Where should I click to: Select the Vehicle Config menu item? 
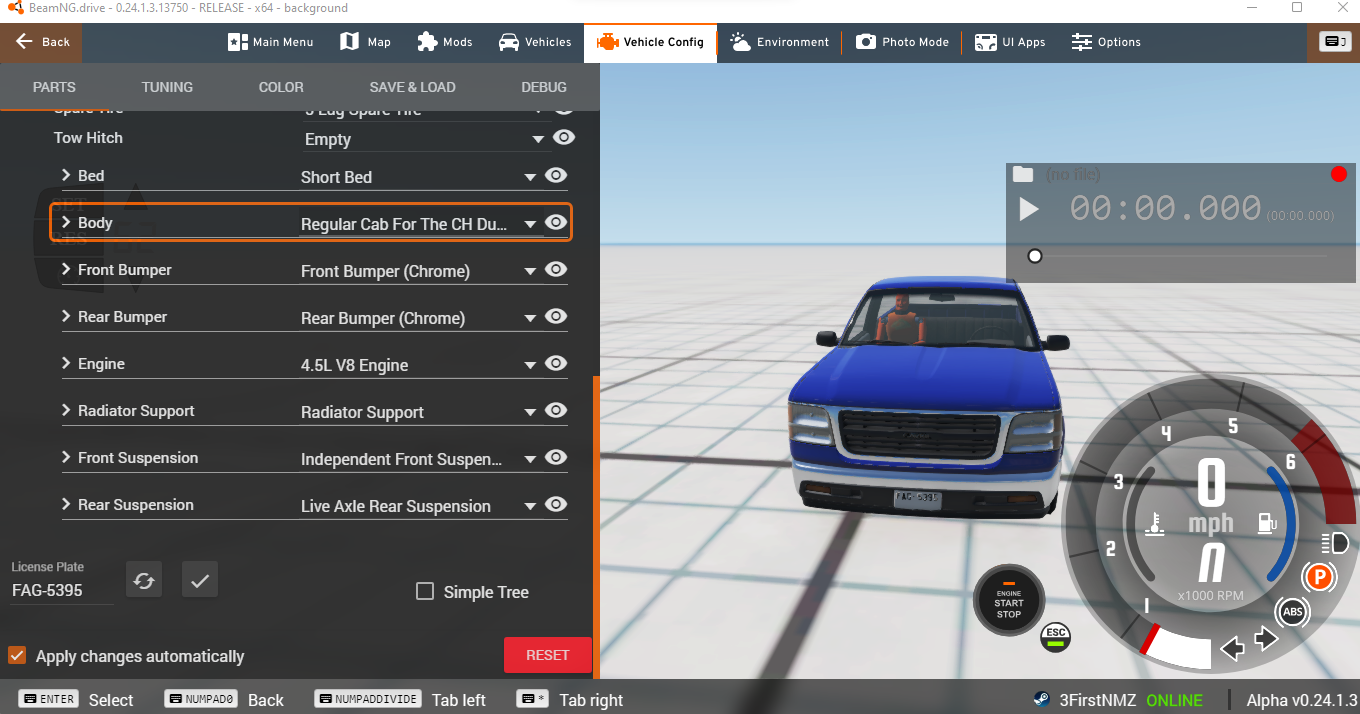[650, 42]
